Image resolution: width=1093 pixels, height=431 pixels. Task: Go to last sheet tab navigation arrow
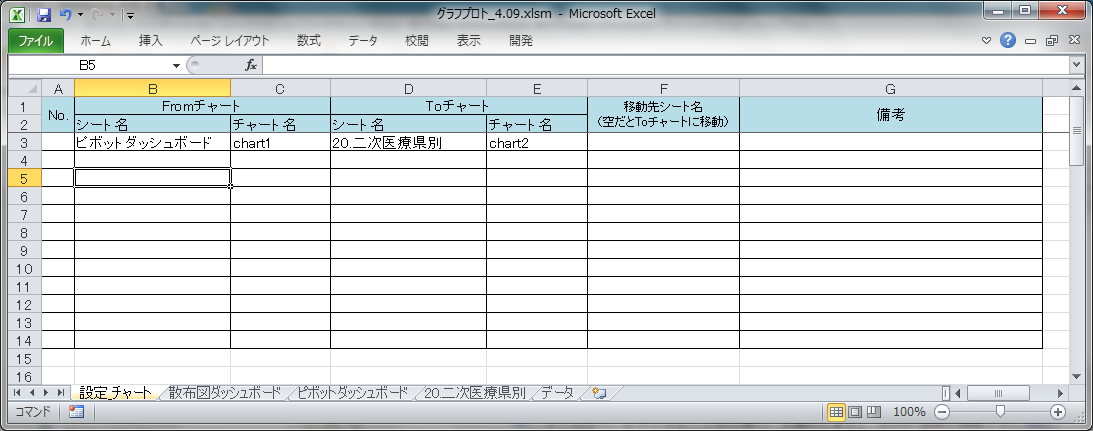(x=61, y=393)
